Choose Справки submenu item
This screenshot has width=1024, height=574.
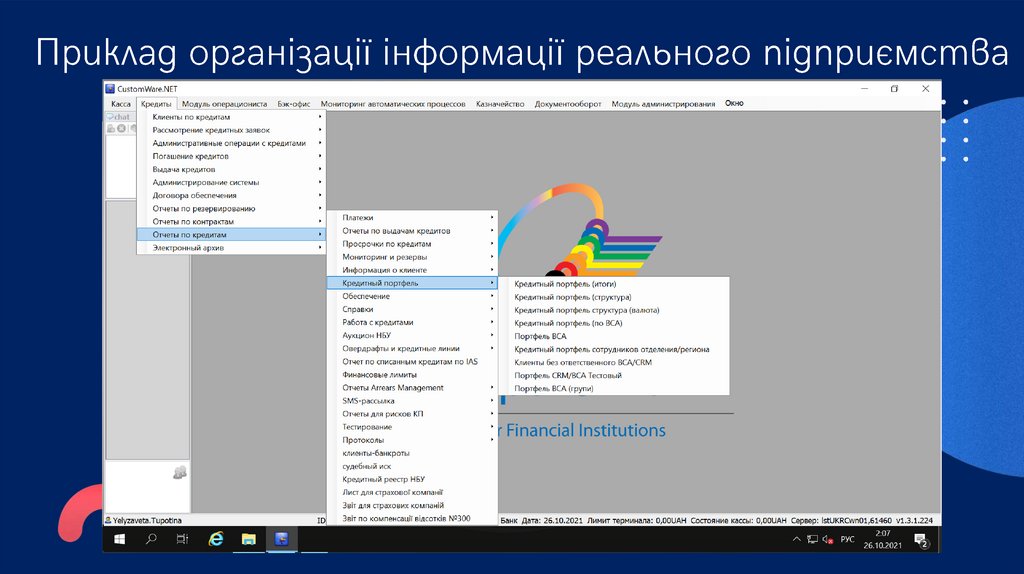click(x=412, y=309)
